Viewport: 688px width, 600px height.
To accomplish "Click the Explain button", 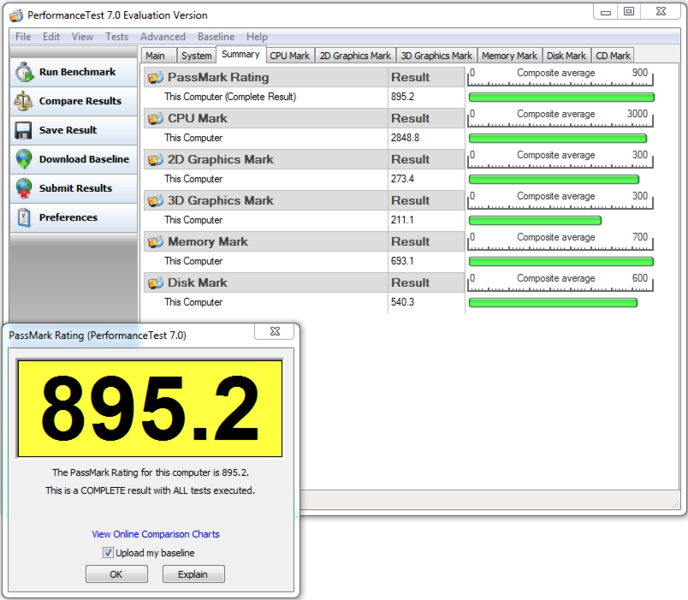I will pyautogui.click(x=193, y=574).
